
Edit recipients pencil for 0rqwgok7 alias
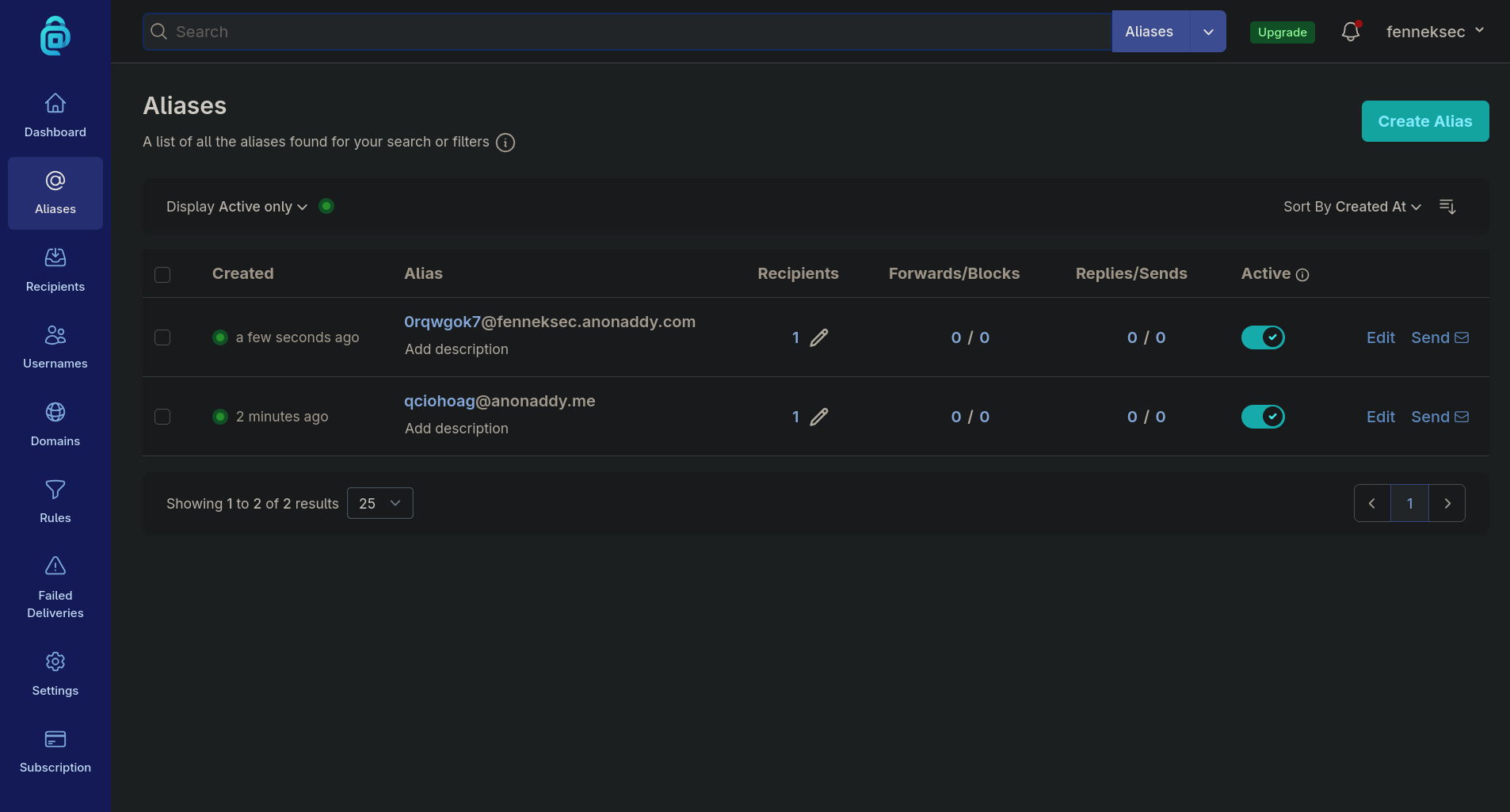coord(819,337)
